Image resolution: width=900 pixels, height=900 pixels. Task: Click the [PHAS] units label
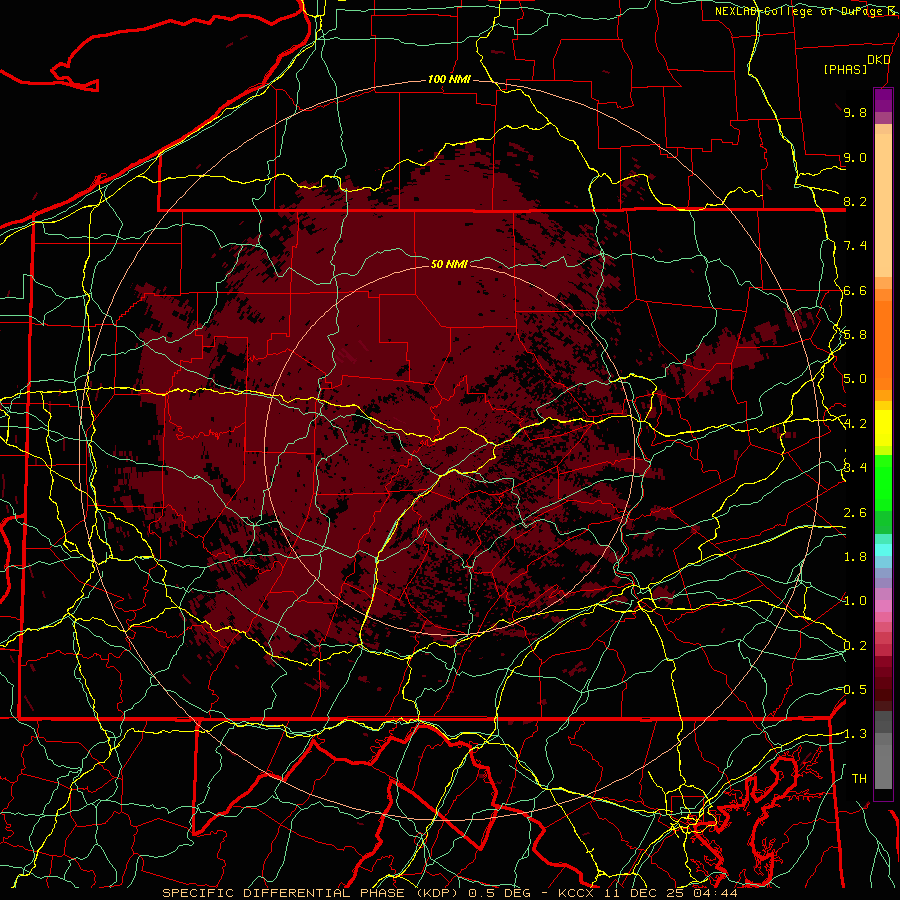tap(845, 69)
